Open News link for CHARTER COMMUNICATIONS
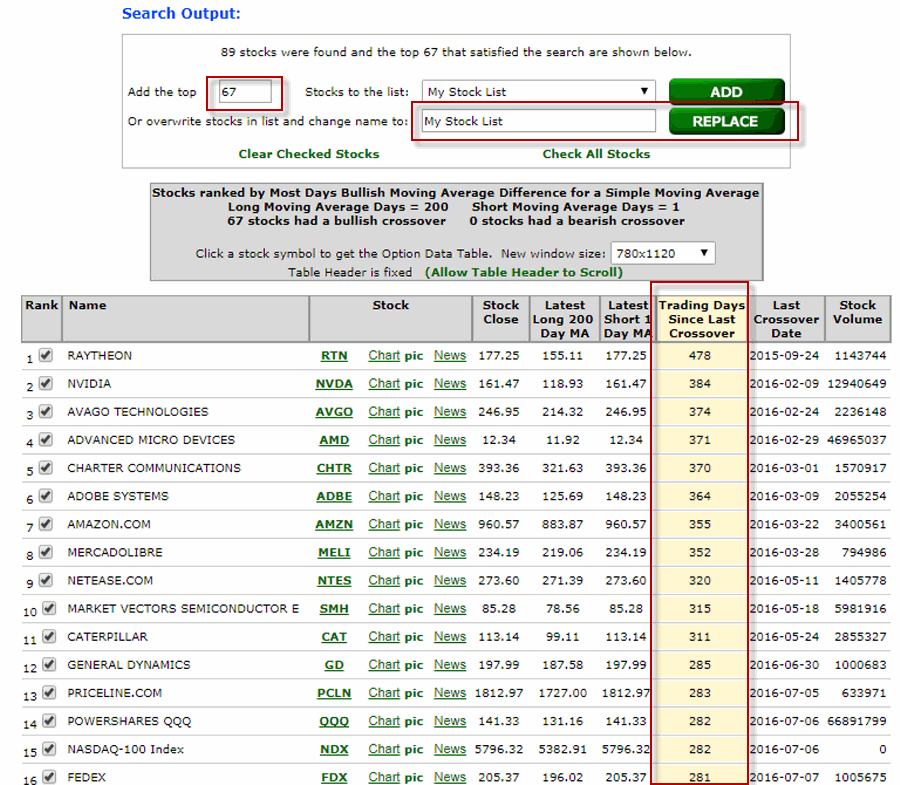The image size is (900, 785). tap(450, 468)
